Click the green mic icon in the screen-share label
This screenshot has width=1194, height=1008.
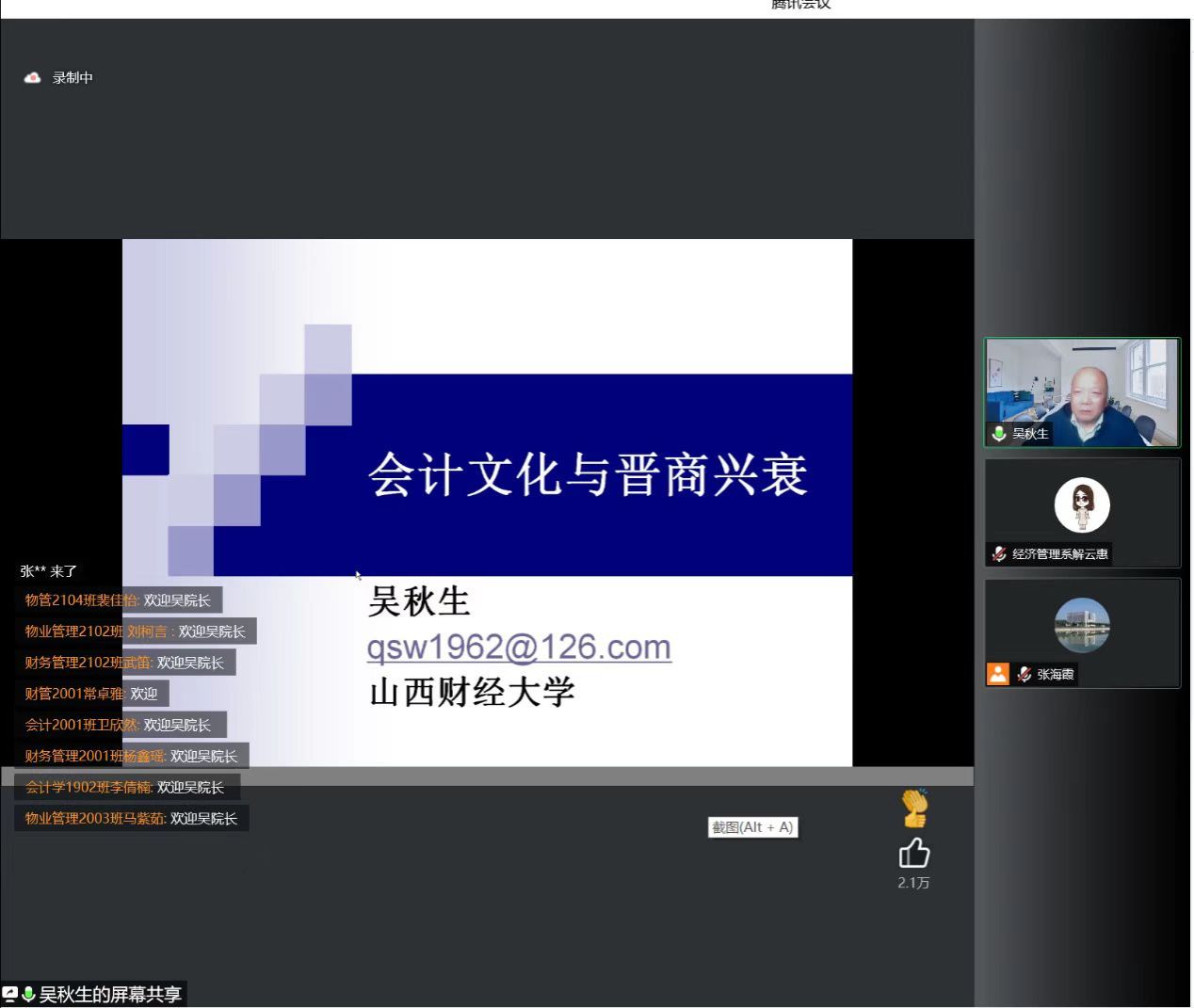pyautogui.click(x=28, y=994)
